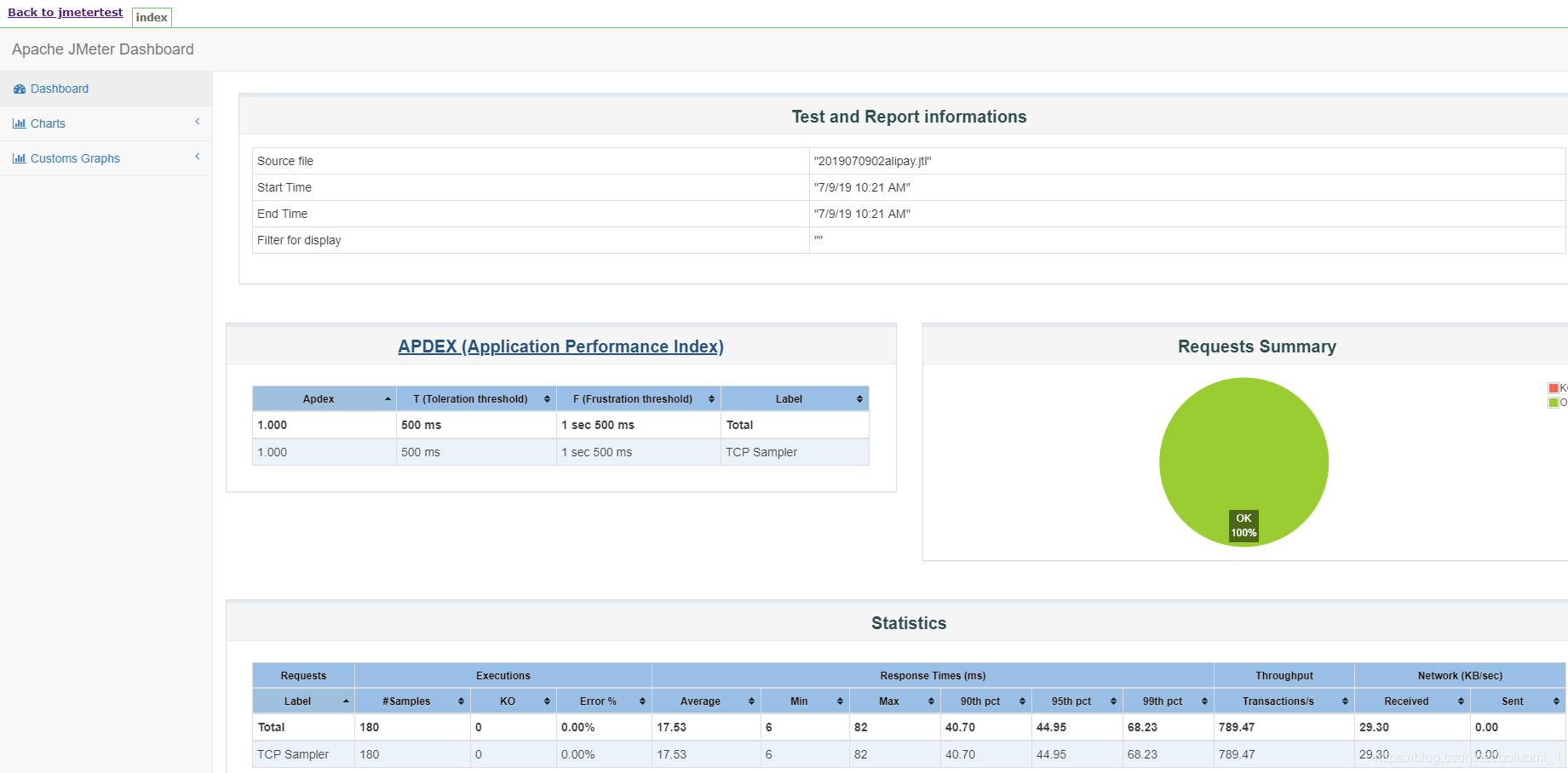The image size is (1568, 773).
Task: Sort Statistics table by Label header
Action: [x=303, y=701]
